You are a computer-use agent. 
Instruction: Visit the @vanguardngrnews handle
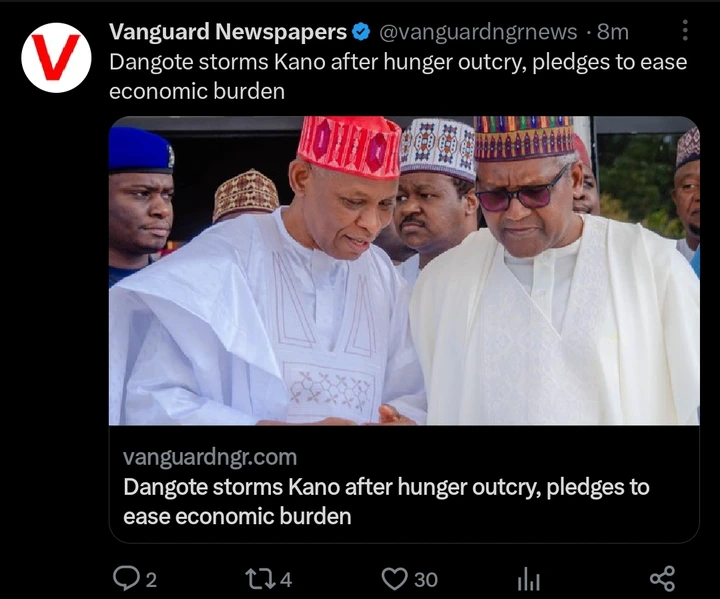pos(478,32)
